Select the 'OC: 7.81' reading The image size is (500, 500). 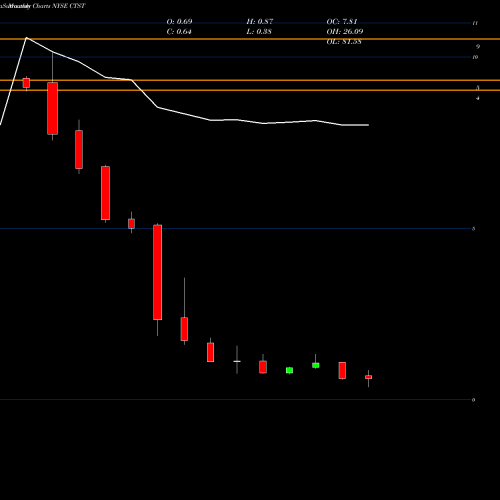tap(342, 21)
